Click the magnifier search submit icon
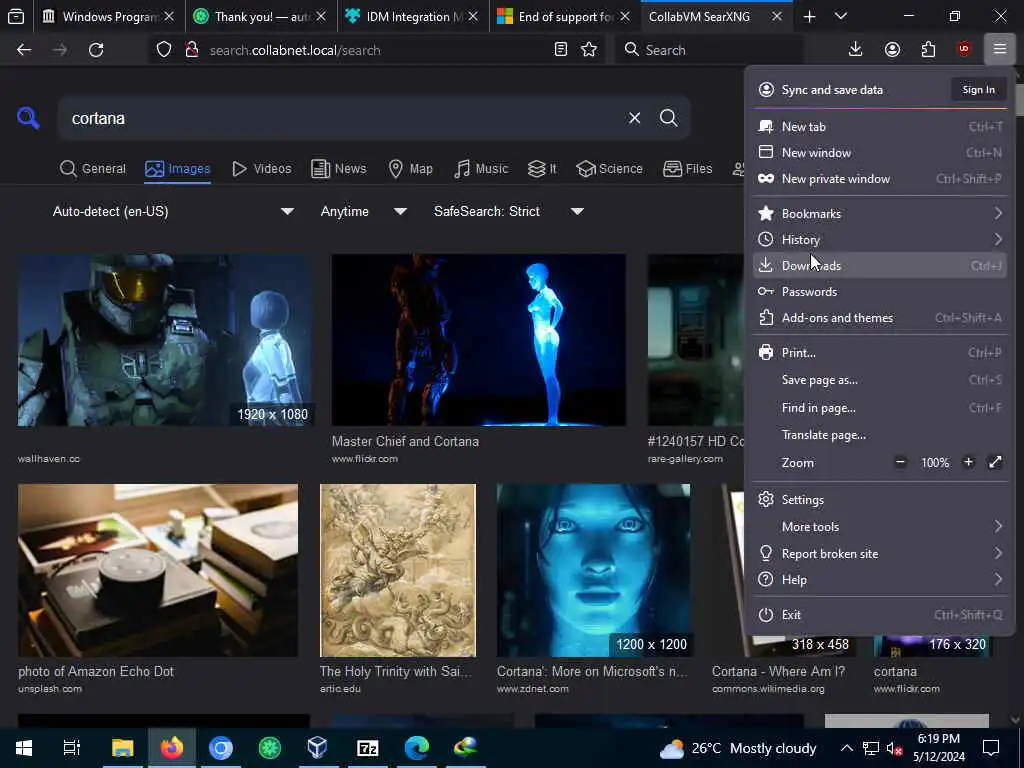Screen dimensions: 1024x768 point(669,118)
